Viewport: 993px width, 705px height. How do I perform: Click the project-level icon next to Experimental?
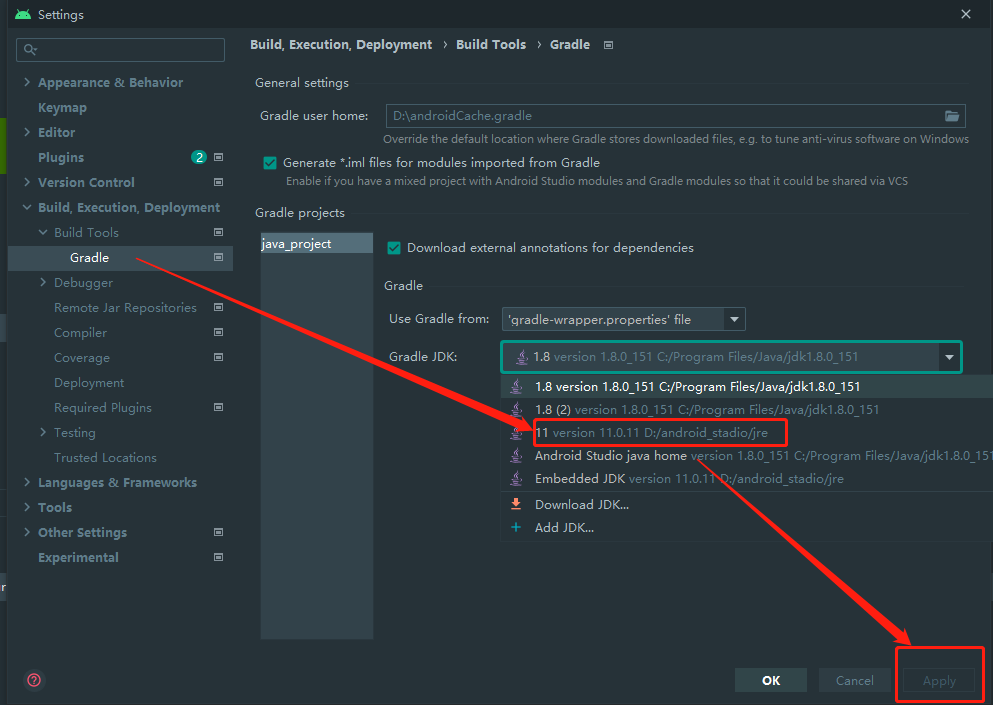click(218, 557)
